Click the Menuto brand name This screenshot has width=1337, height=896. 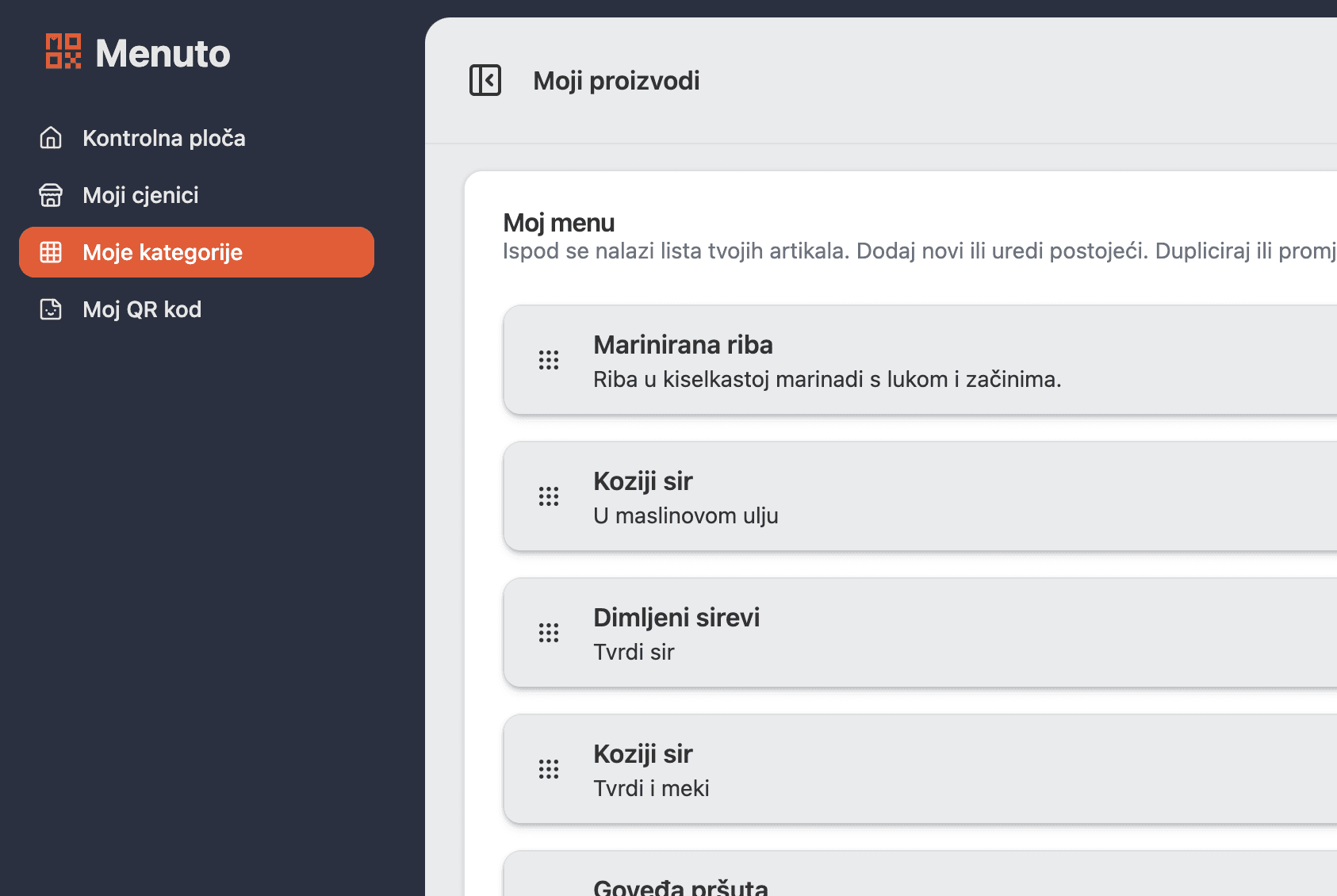pos(163,53)
